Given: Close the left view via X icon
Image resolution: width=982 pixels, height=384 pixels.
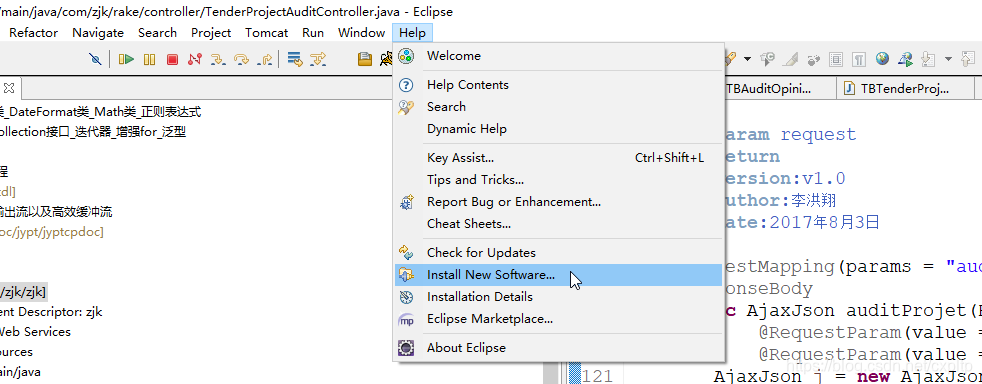Looking at the screenshot, I should [x=9, y=87].
